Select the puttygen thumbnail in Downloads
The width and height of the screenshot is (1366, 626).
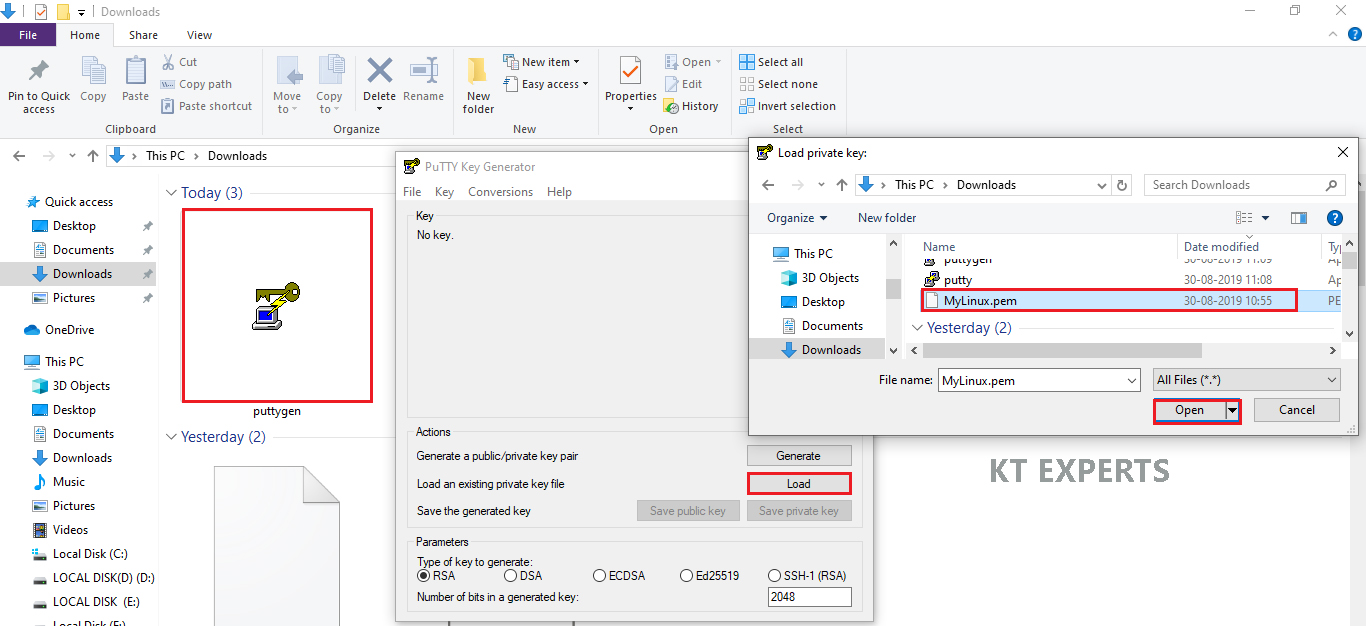pos(277,306)
